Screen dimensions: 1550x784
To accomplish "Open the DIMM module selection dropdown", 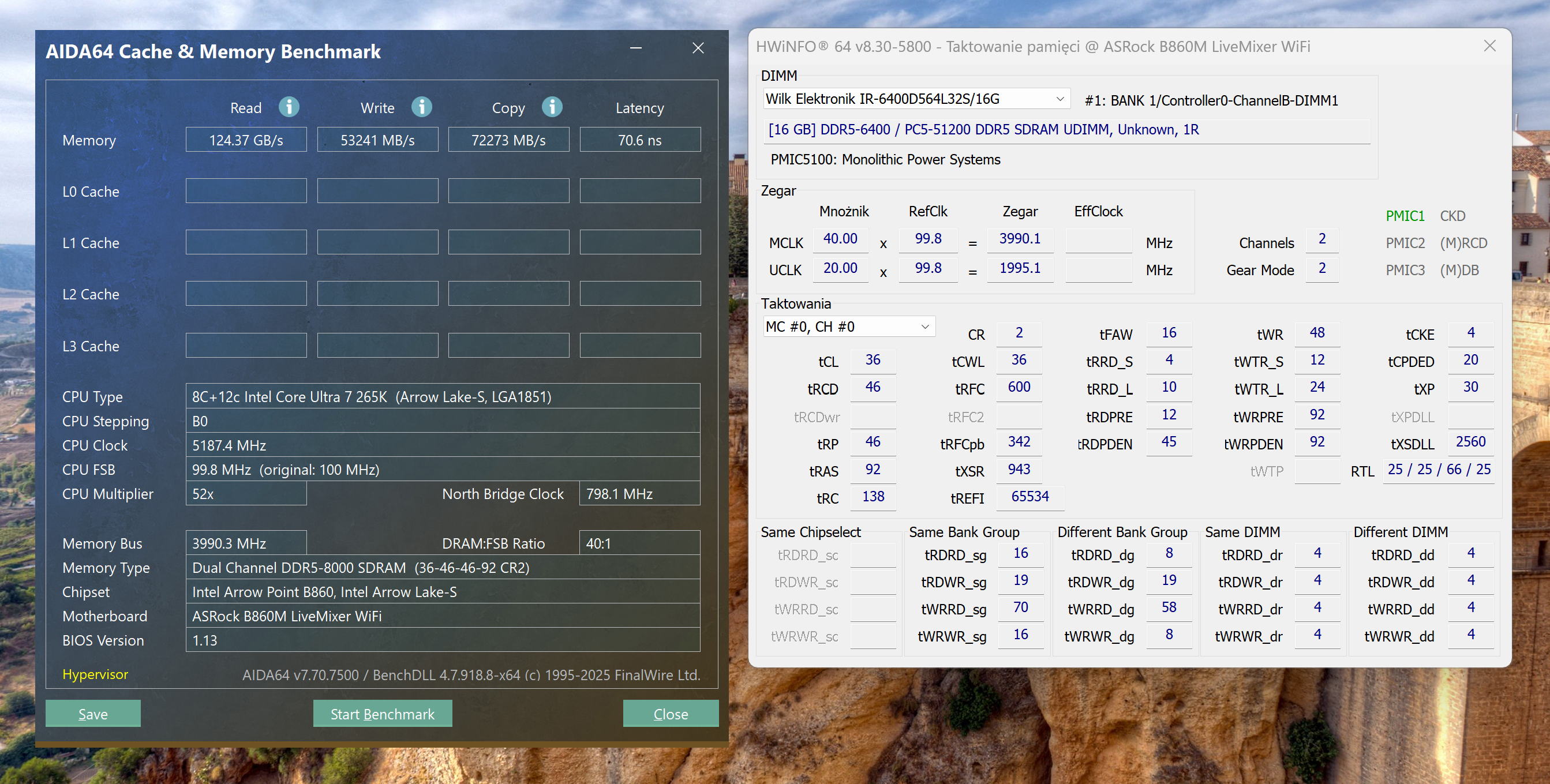I will coord(1059,99).
